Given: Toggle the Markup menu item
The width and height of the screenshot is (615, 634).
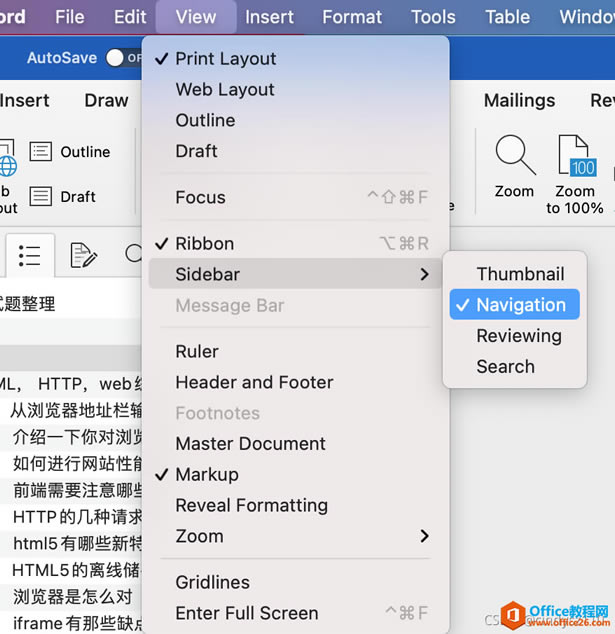Looking at the screenshot, I should [295, 475].
